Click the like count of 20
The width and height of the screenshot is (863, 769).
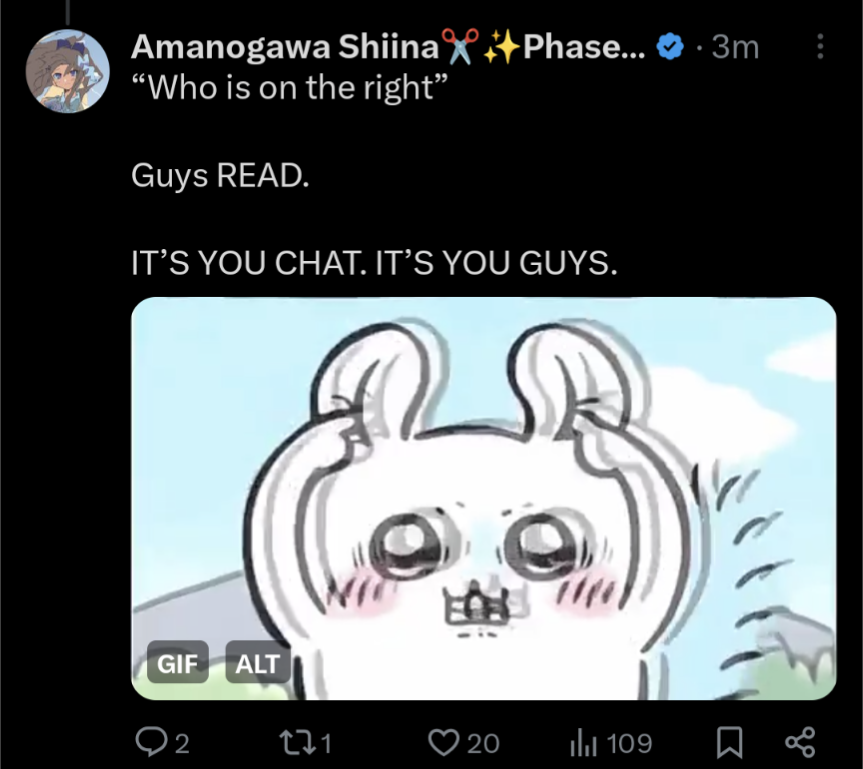tap(483, 743)
